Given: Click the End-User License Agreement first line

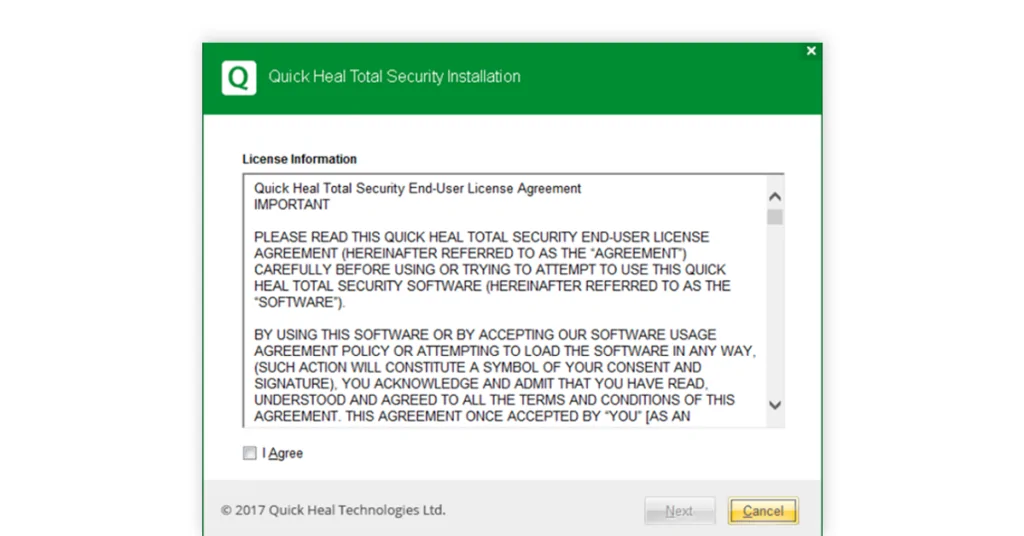Looking at the screenshot, I should coord(417,189).
